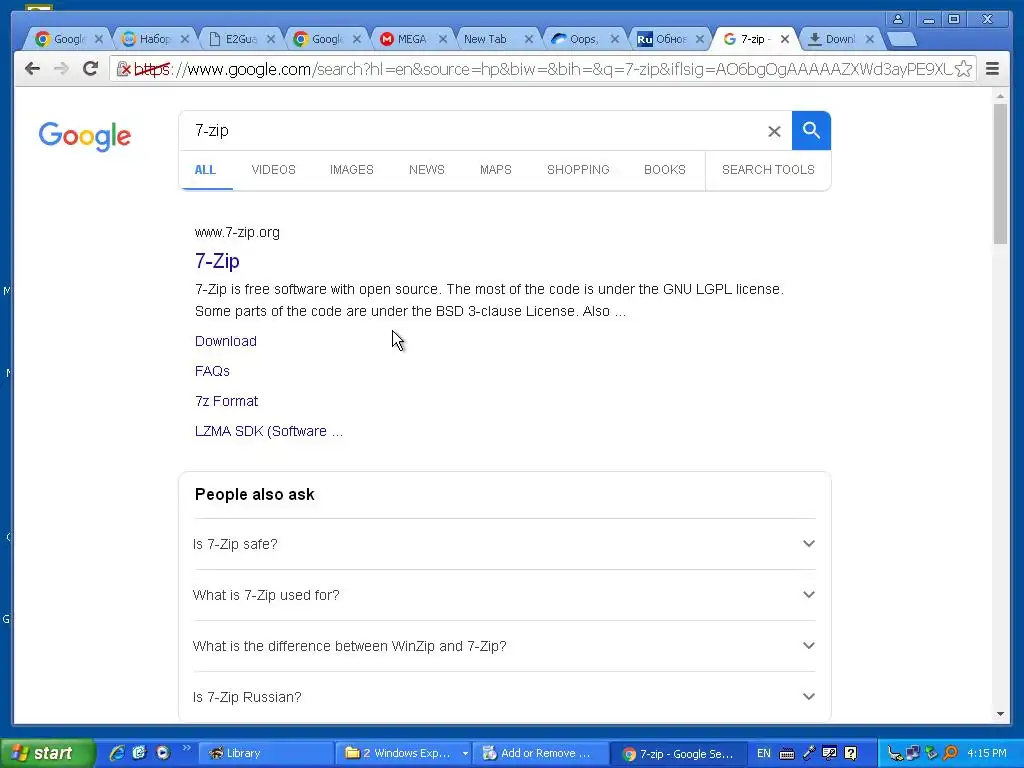Viewport: 1024px width, 768px height.
Task: Click the browser address bar
Action: pyautogui.click(x=542, y=69)
